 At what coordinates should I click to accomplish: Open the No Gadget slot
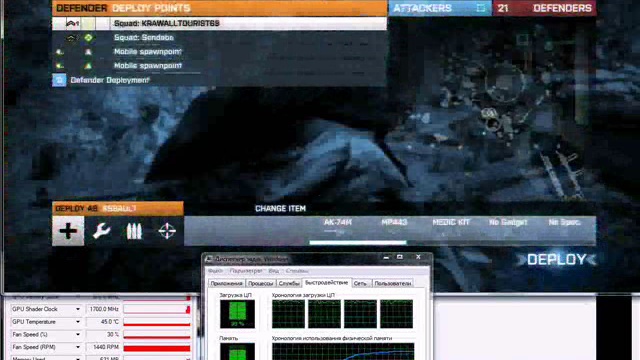pos(508,222)
